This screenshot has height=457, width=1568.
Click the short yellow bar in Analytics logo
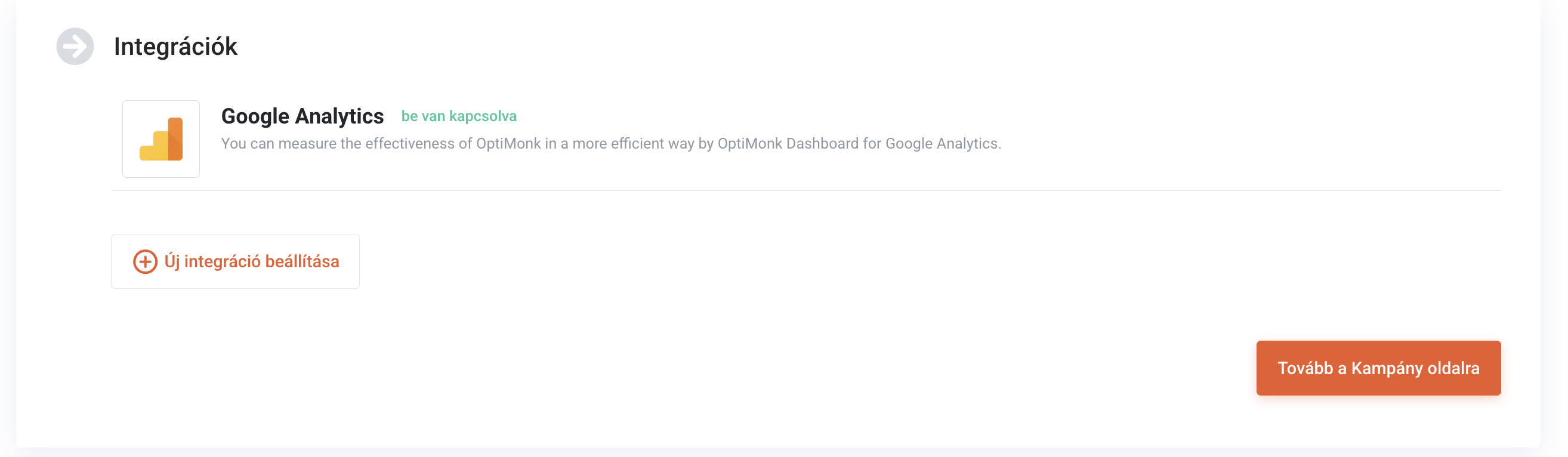148,152
